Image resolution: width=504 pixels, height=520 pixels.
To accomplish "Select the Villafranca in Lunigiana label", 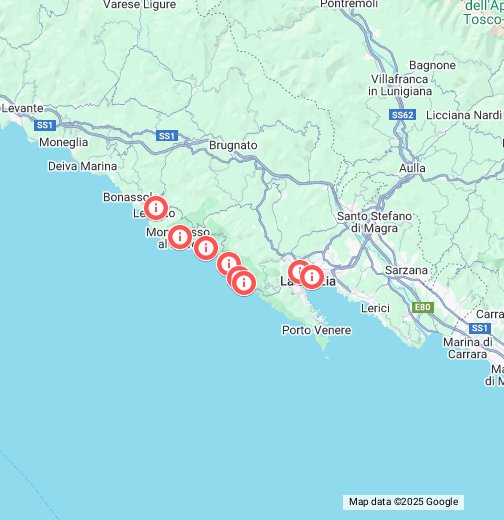I will [x=400, y=85].
